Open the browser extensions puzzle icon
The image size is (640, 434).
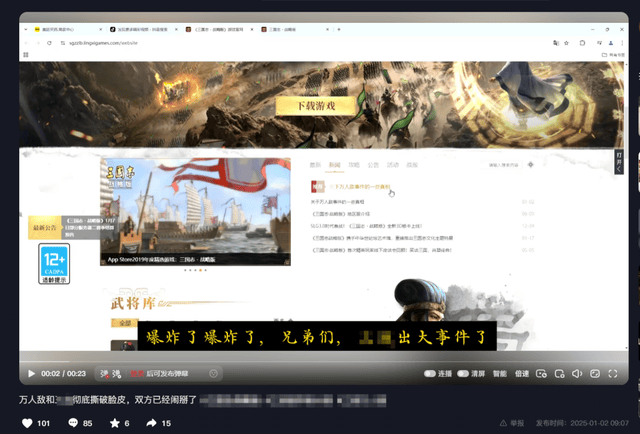click(x=582, y=43)
